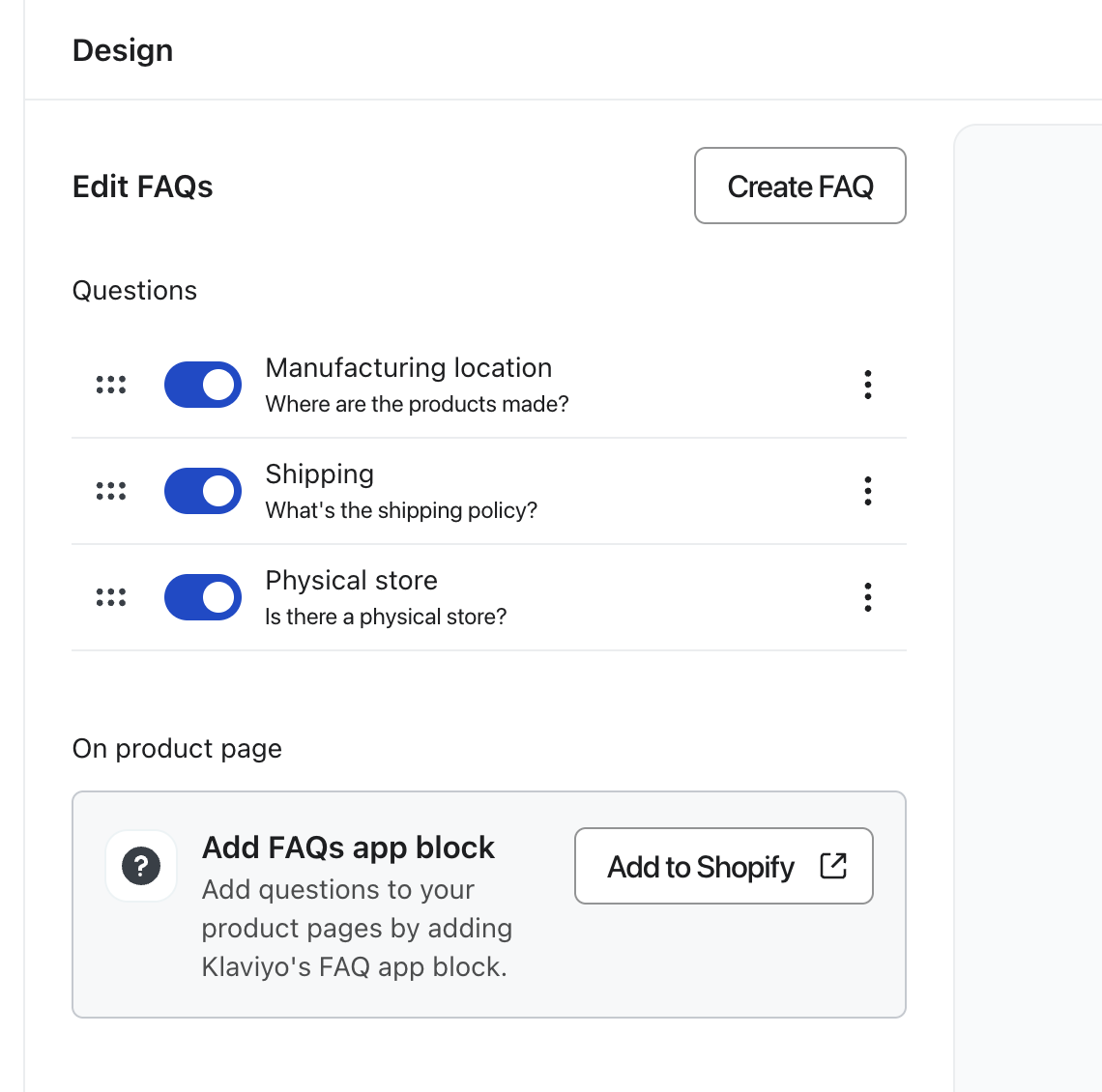Turn off the Shipping FAQ switch
The height and width of the screenshot is (1092, 1102).
point(203,491)
